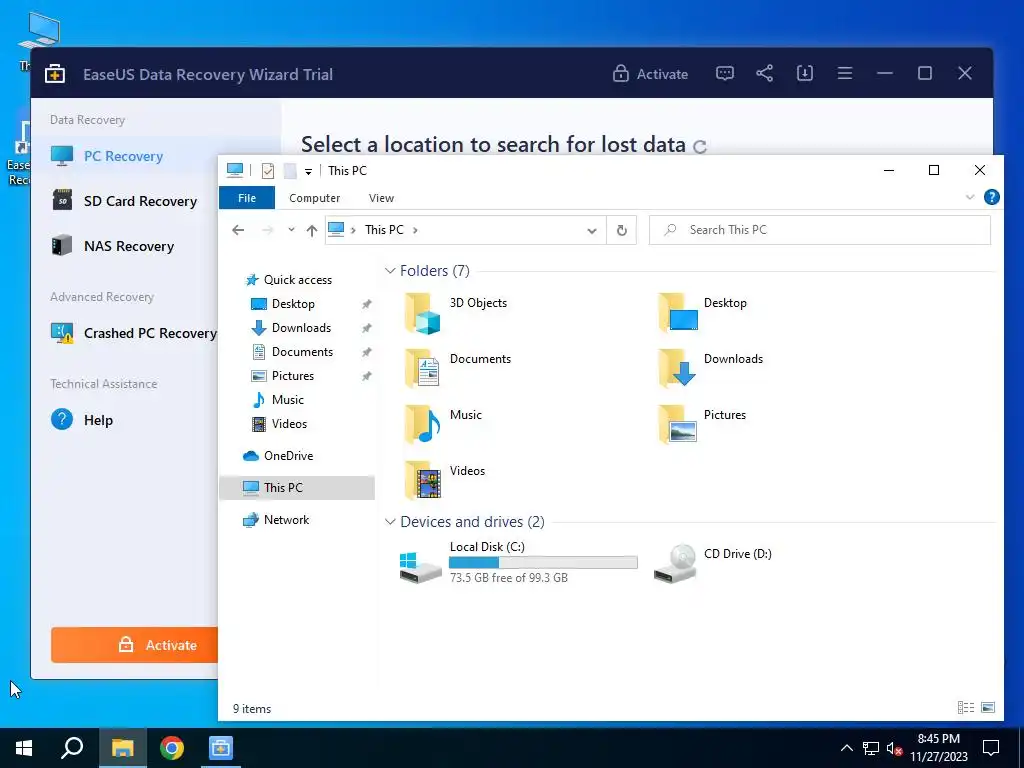Screen dimensions: 1024x768
Task: Open recent locations dropdown arrow
Action: 291,230
